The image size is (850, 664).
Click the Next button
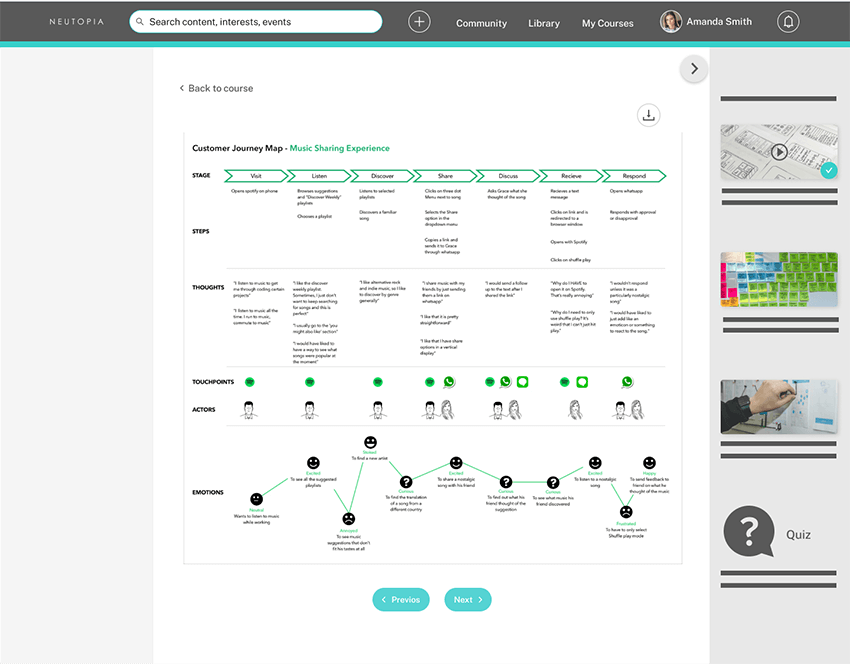coord(467,599)
